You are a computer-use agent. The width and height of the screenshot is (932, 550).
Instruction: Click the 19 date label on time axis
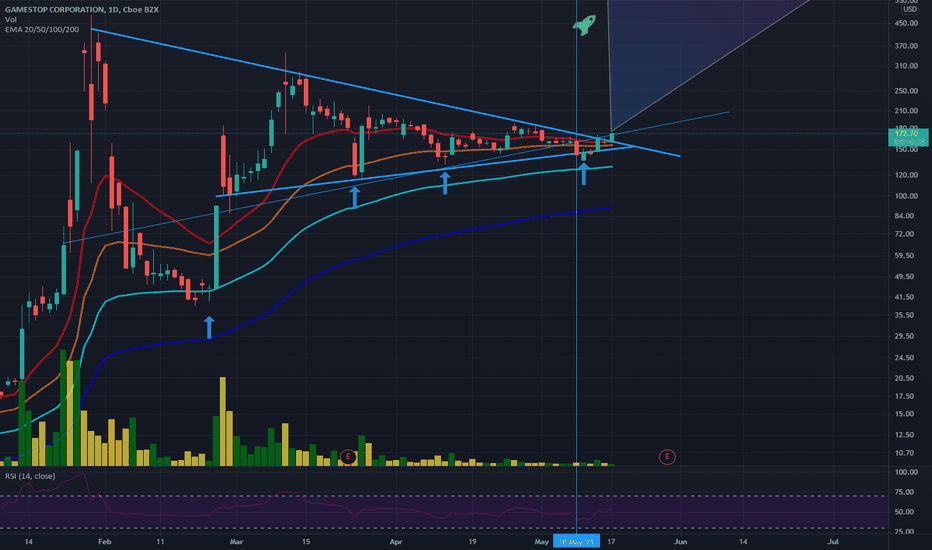tap(472, 542)
